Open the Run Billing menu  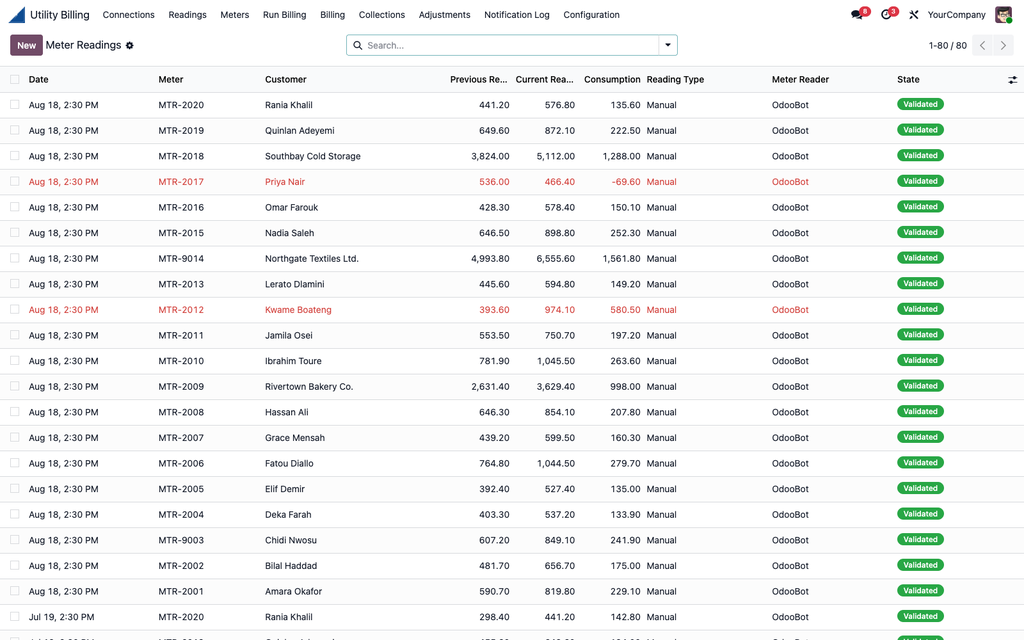click(x=284, y=14)
